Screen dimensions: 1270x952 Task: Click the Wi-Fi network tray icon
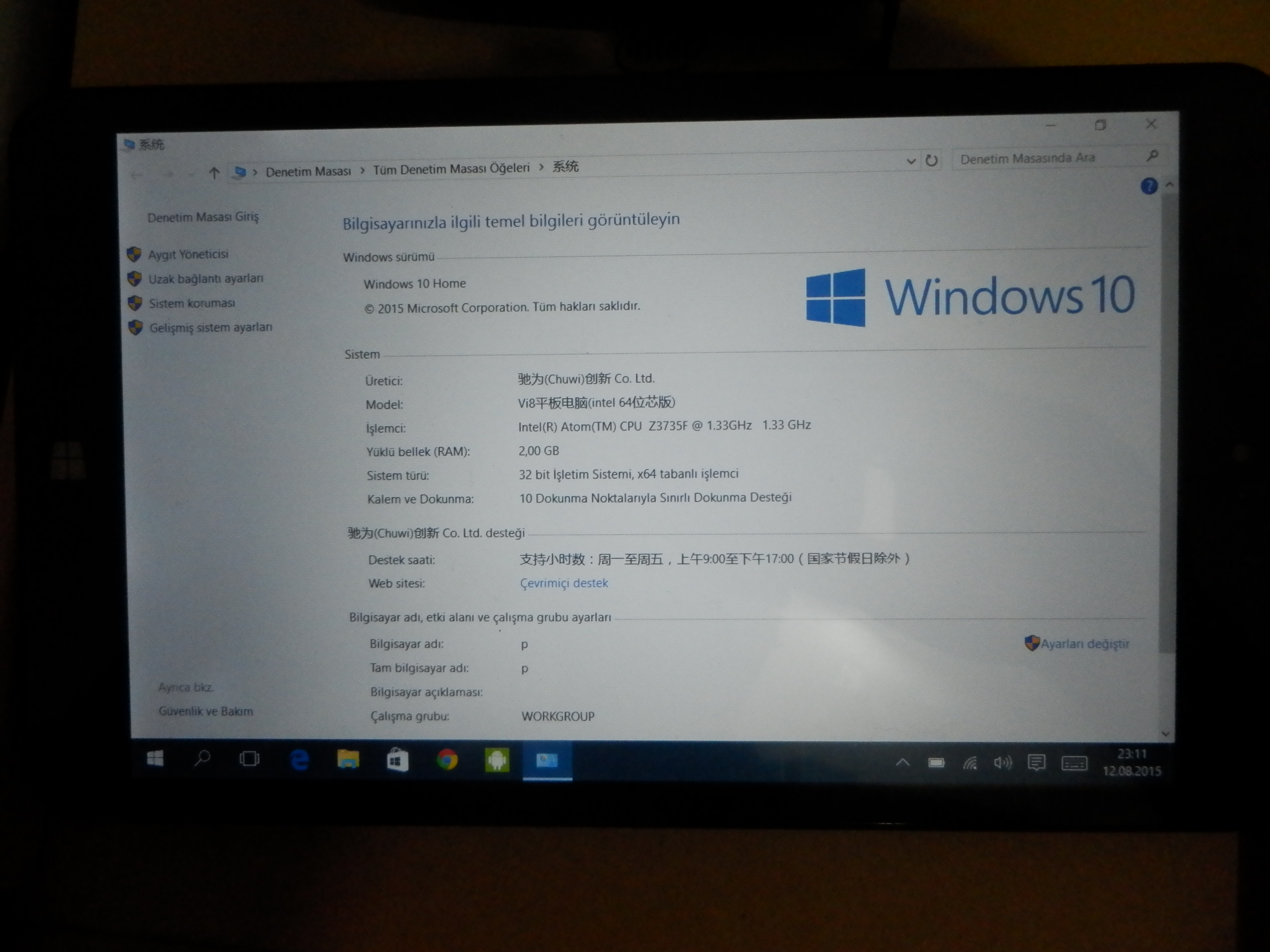970,763
